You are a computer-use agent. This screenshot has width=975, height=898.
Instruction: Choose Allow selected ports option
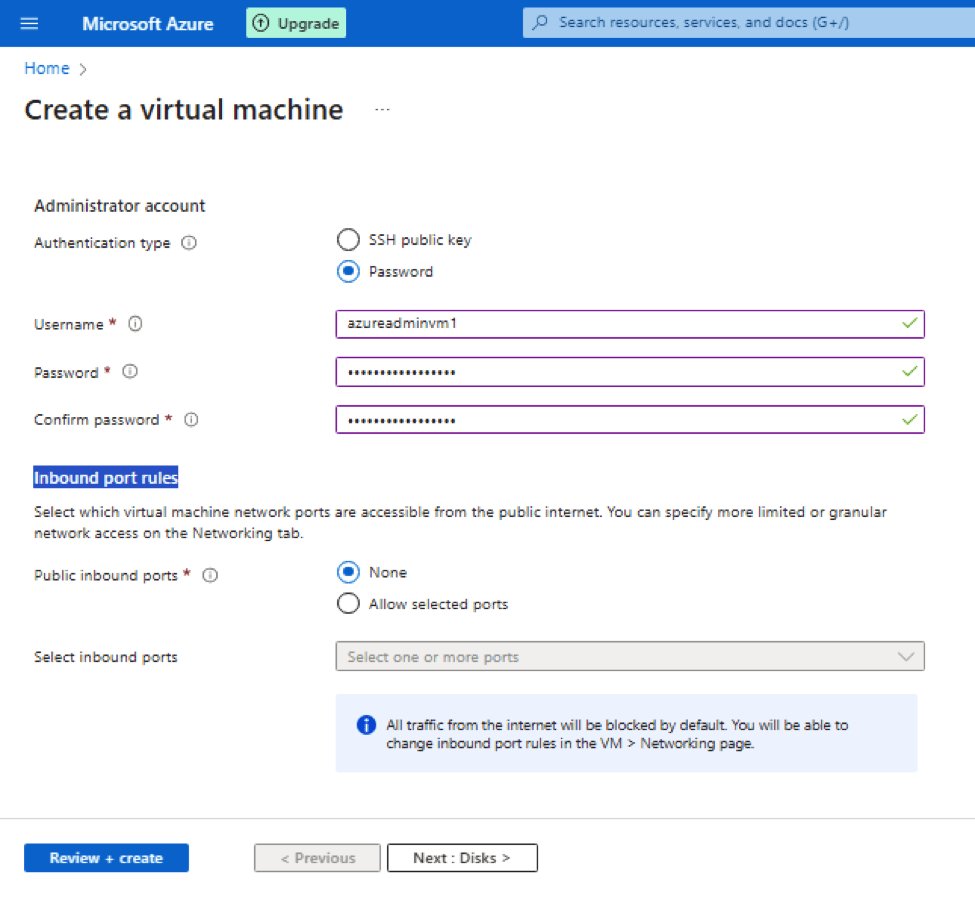pos(348,604)
